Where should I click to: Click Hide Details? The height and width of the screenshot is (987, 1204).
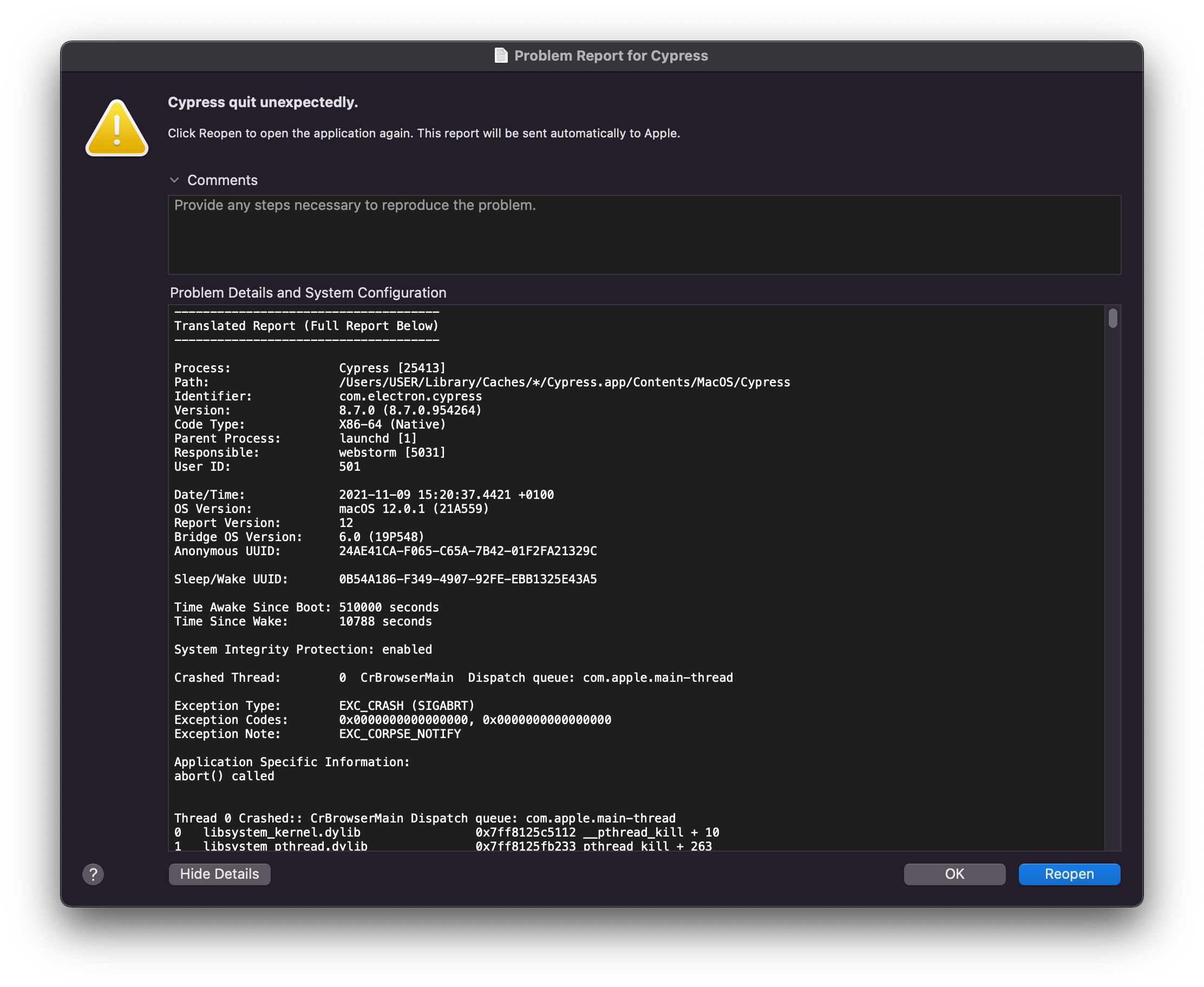click(219, 874)
